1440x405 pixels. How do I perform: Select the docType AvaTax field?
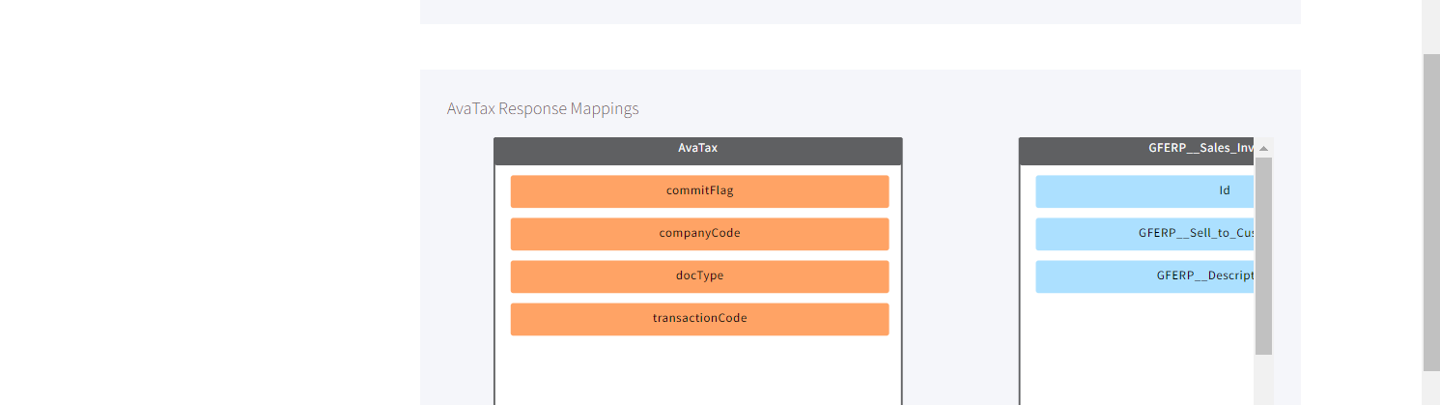click(699, 276)
